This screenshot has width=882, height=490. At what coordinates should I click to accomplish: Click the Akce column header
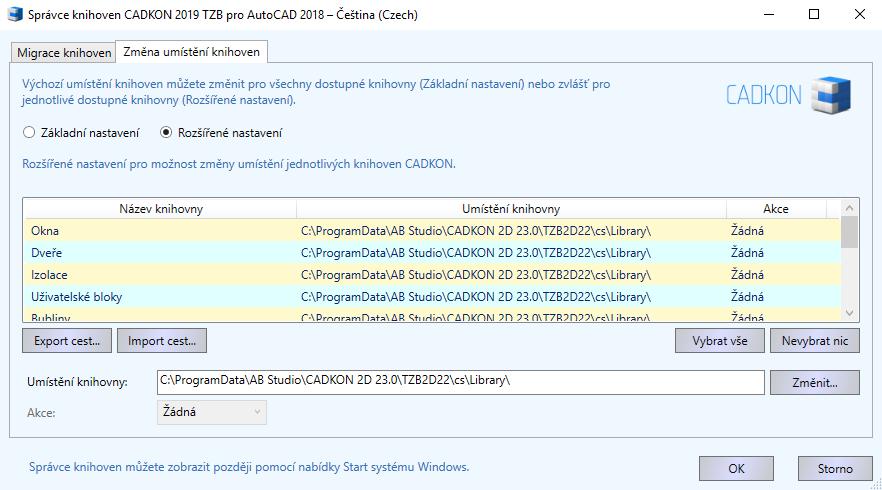point(776,209)
